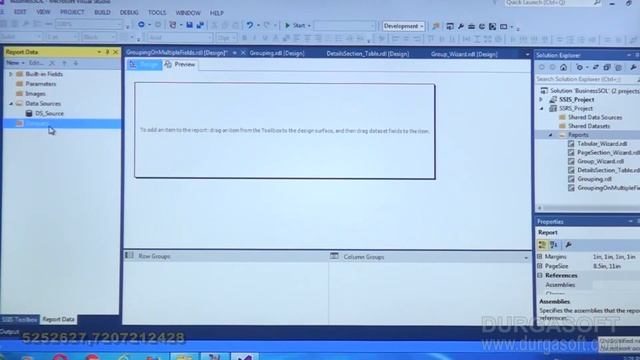This screenshot has height=360, width=640.
Task: Open the DetailsSection_Table.rdl [Design] tab
Action: click(x=367, y=54)
